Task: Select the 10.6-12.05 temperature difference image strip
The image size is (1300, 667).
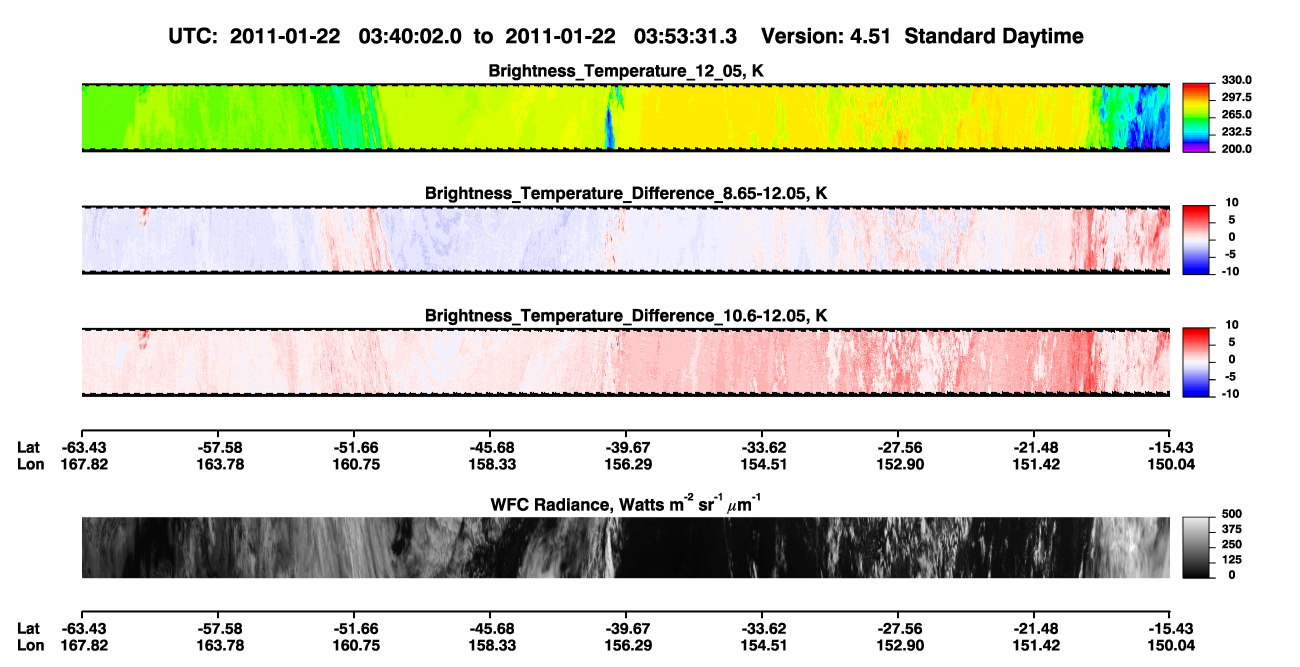Action: pos(625,362)
